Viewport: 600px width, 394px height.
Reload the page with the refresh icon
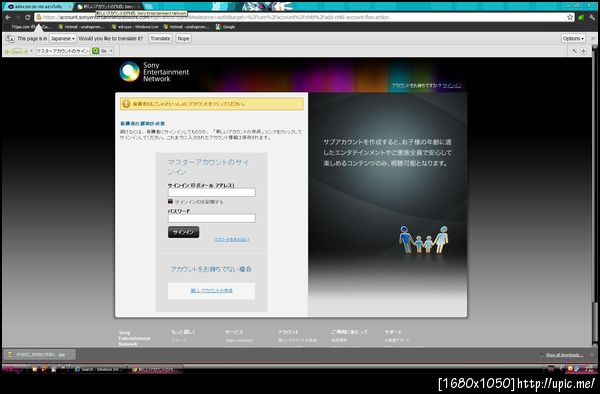coord(28,17)
